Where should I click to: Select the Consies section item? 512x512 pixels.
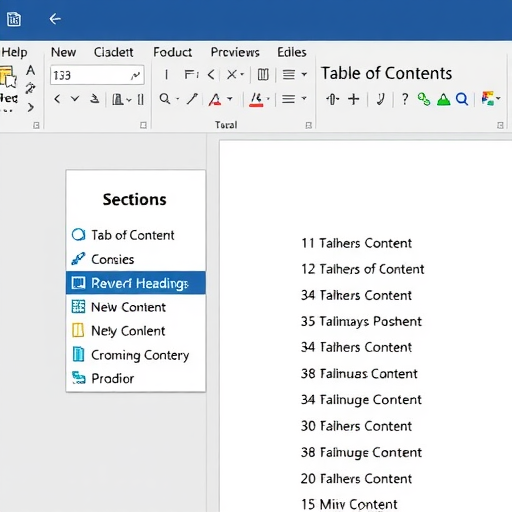136,259
